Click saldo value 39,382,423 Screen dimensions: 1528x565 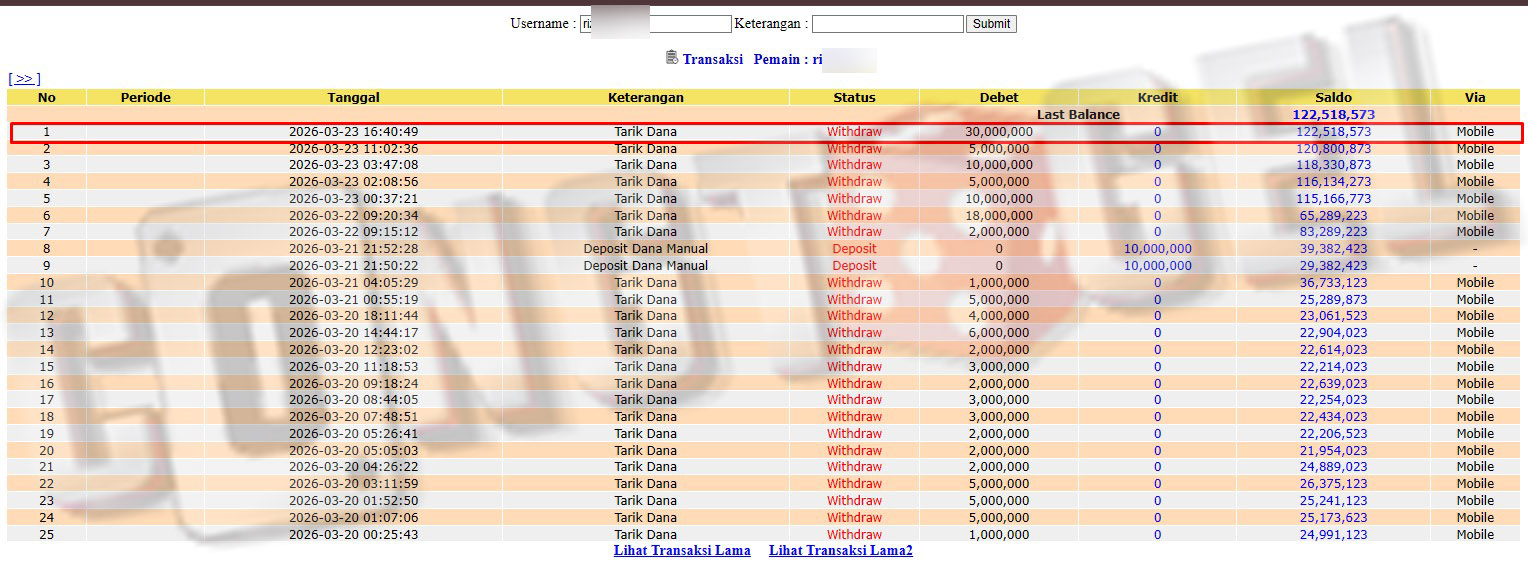(x=1333, y=249)
